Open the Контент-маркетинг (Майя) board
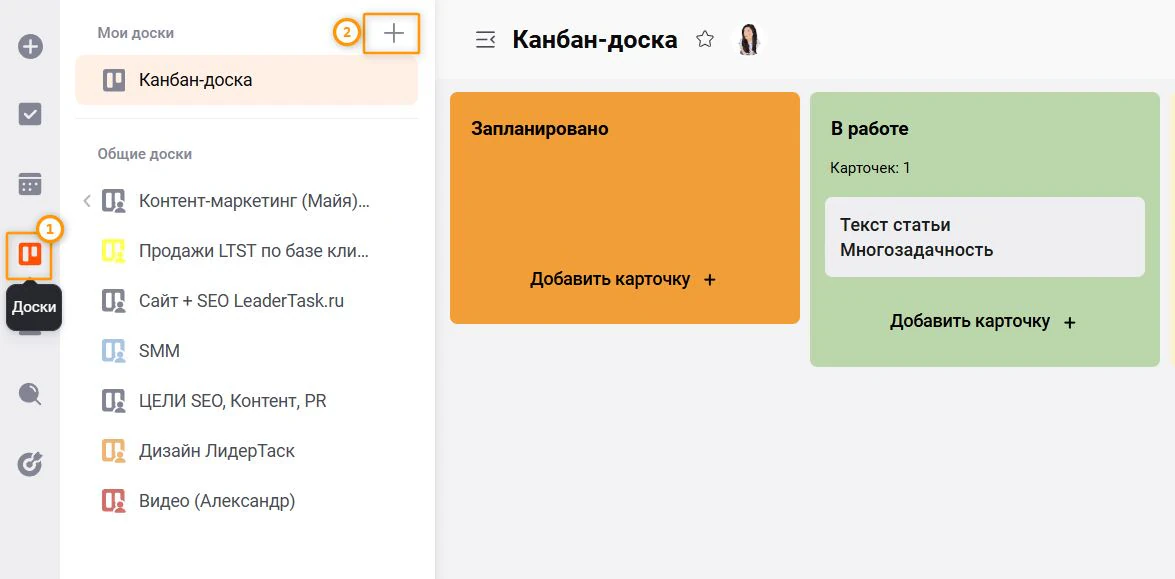1175x579 pixels. [254, 201]
